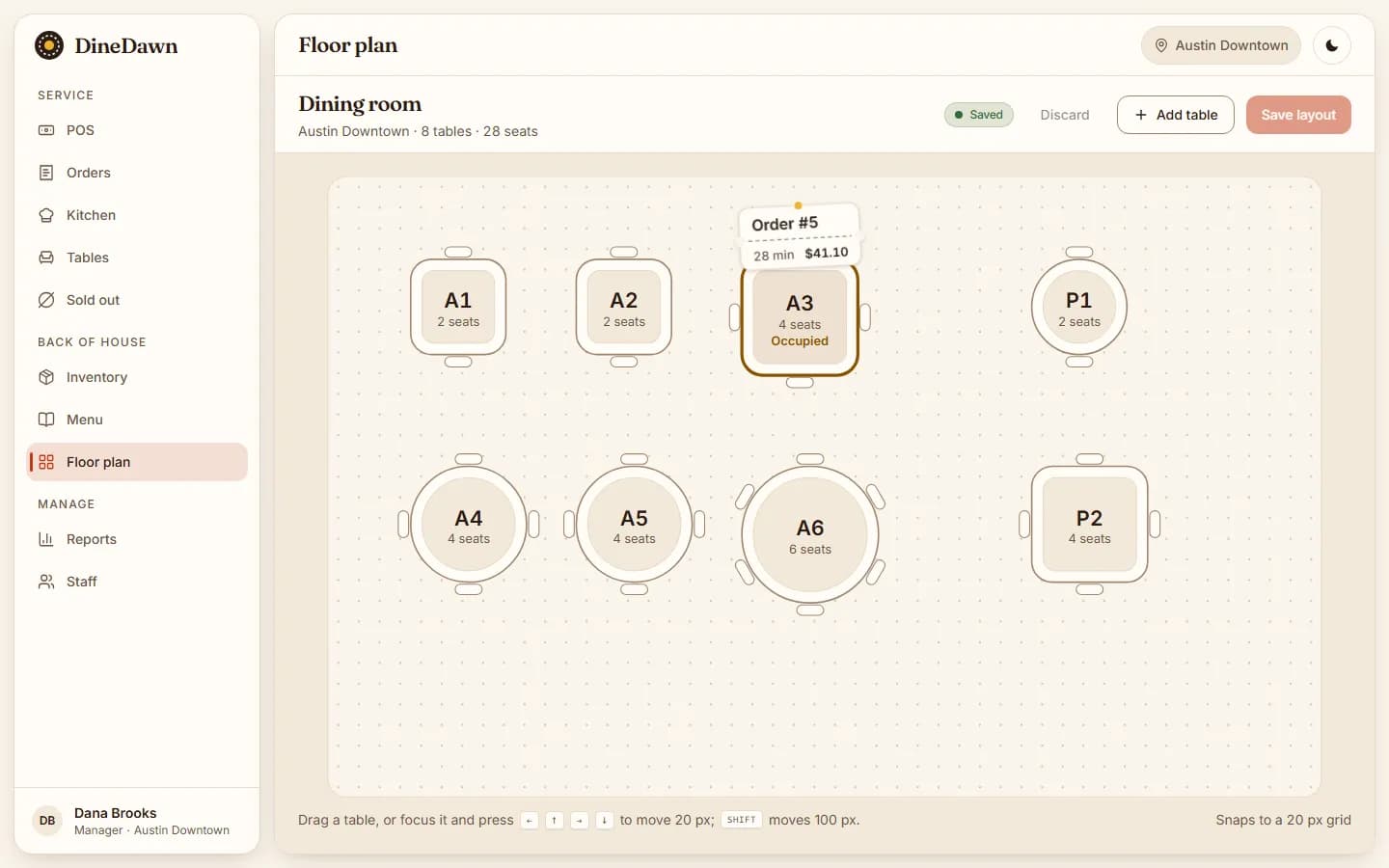Click the Saved status badge
The image size is (1389, 868).
pos(979,115)
